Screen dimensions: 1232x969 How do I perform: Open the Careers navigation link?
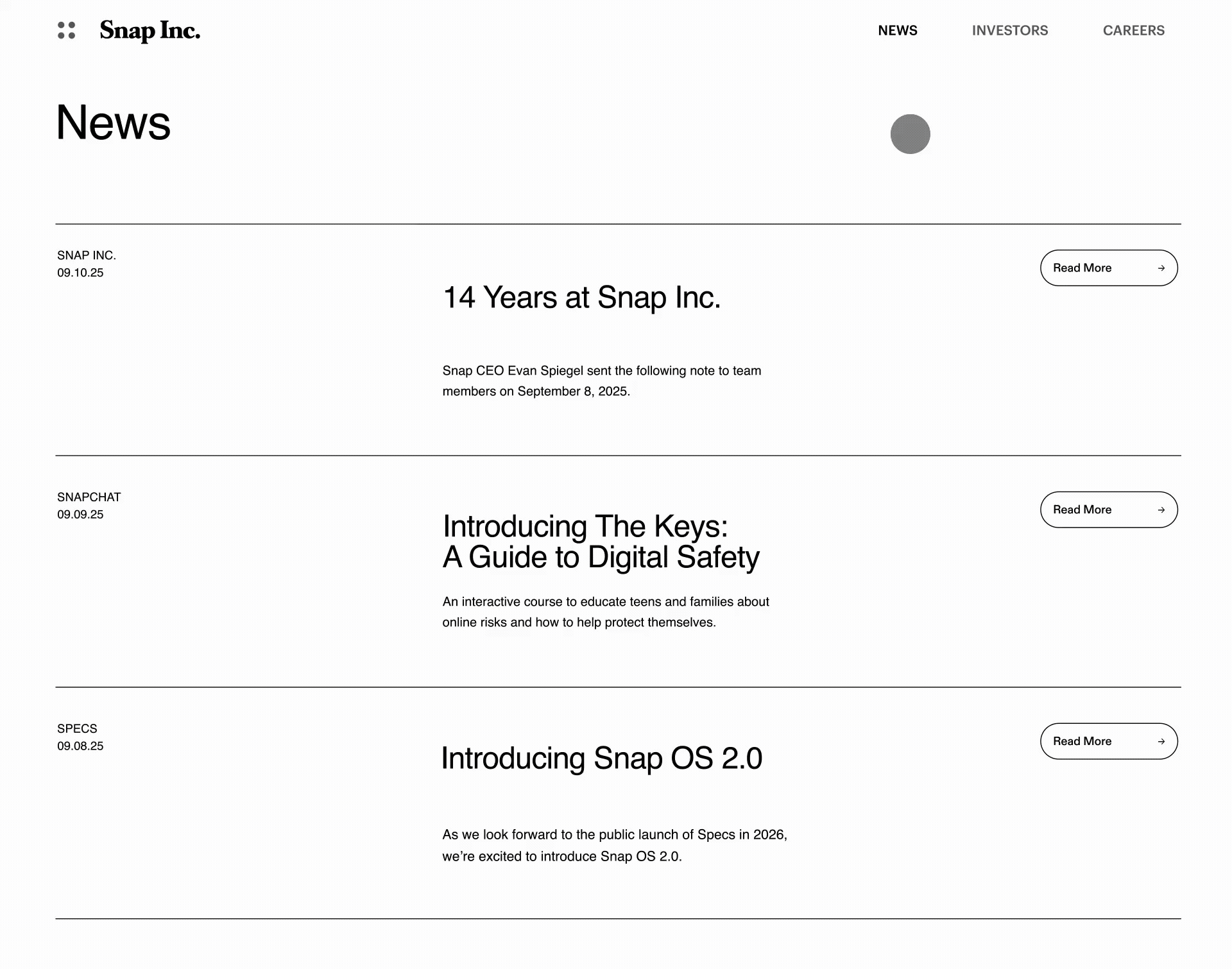pos(1134,30)
